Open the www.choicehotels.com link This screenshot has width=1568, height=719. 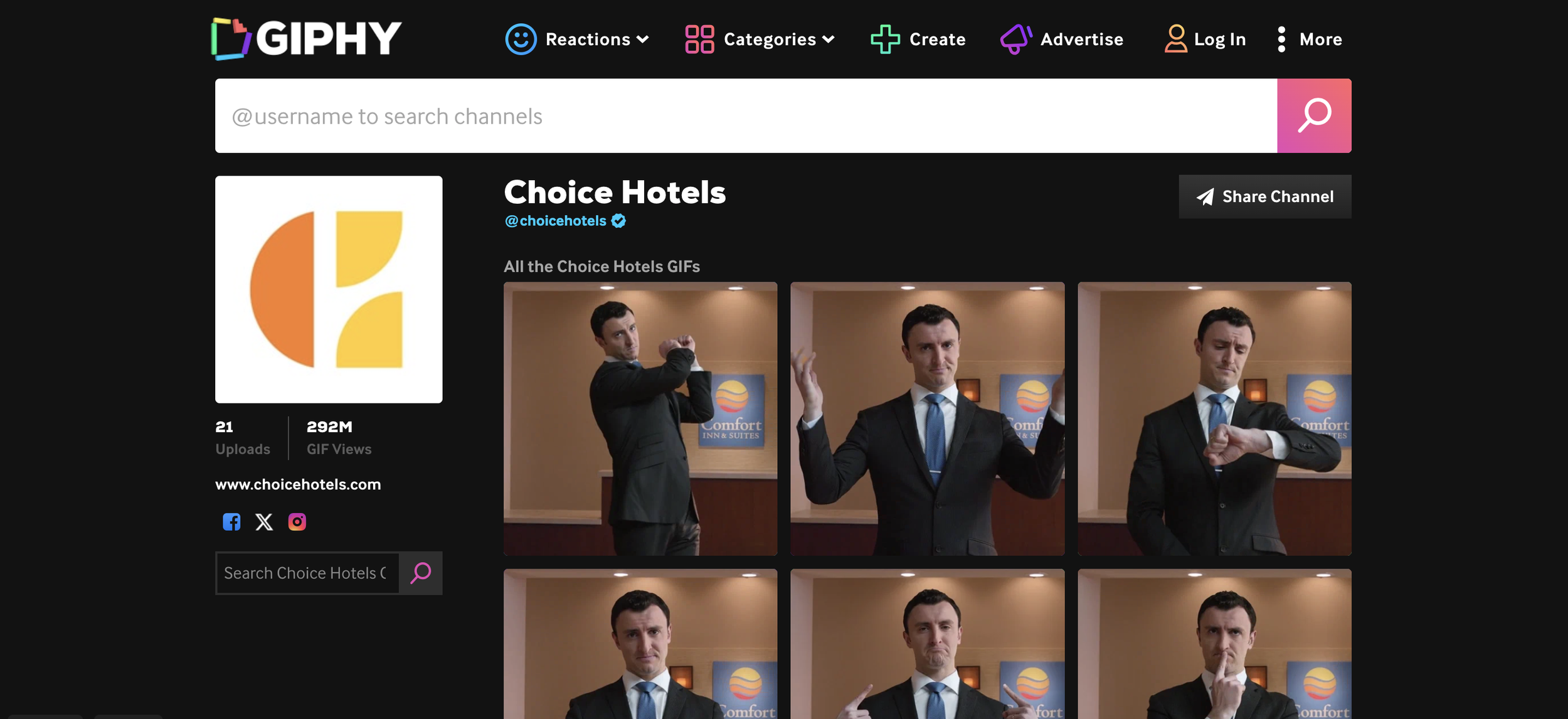(299, 484)
